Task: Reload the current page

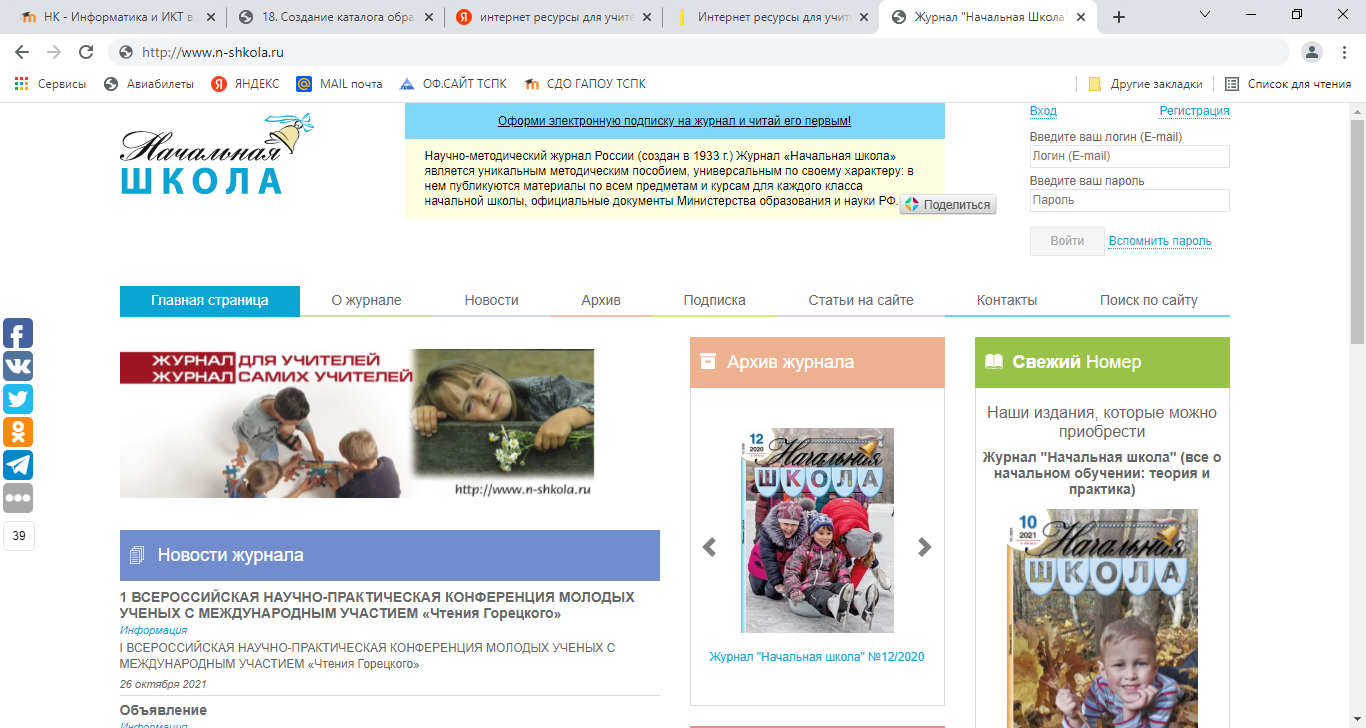Action: [86, 52]
